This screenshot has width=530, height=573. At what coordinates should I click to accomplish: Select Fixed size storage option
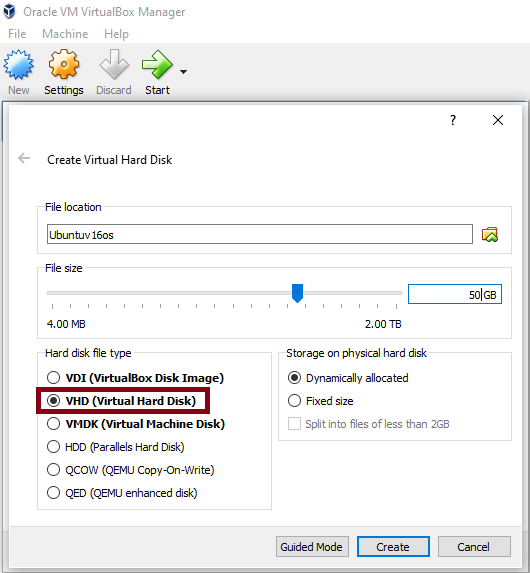(x=321, y=401)
